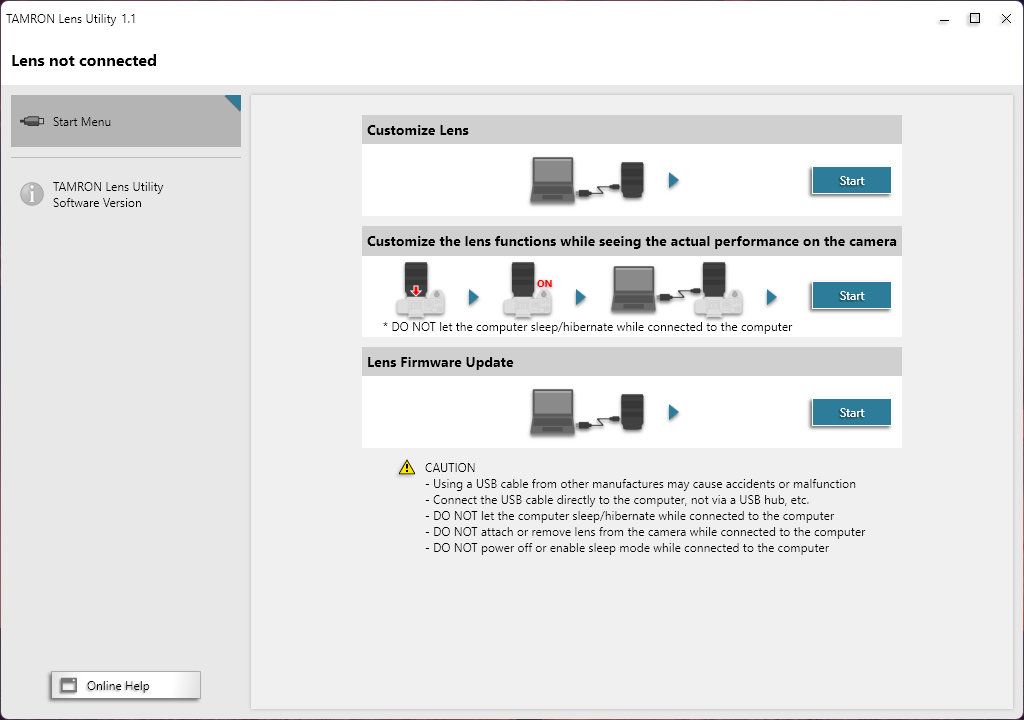Click the blue arrow in Firmware Update row
The width and height of the screenshot is (1024, 720).
pyautogui.click(x=673, y=412)
